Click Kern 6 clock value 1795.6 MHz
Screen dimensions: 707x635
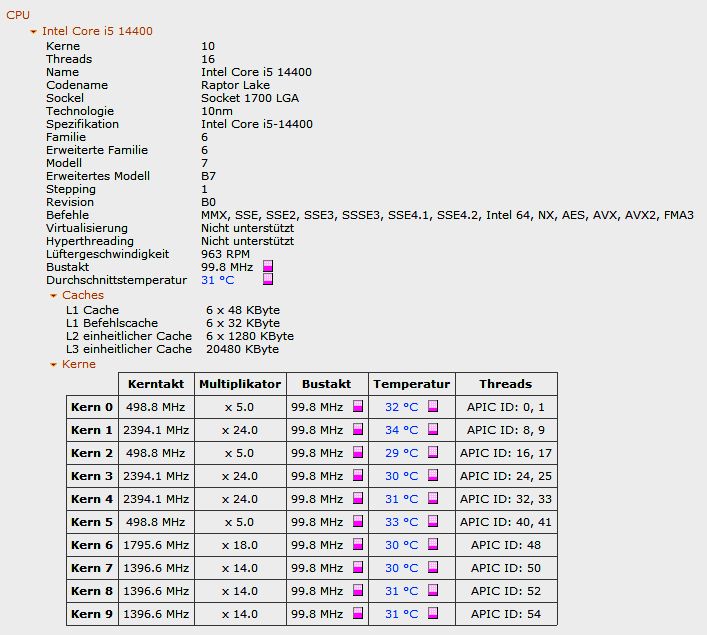click(156, 545)
